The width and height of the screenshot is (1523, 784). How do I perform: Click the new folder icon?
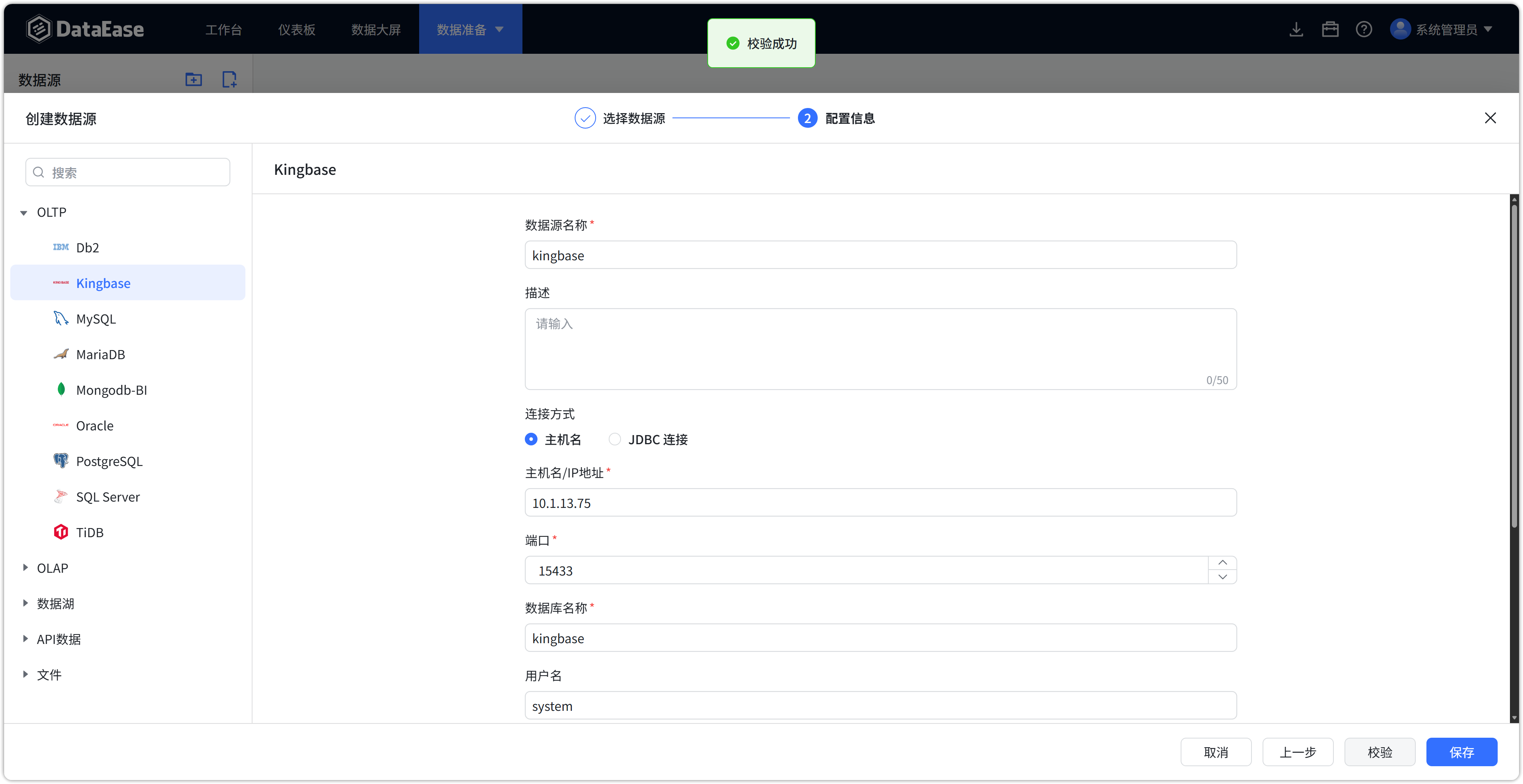click(x=193, y=79)
